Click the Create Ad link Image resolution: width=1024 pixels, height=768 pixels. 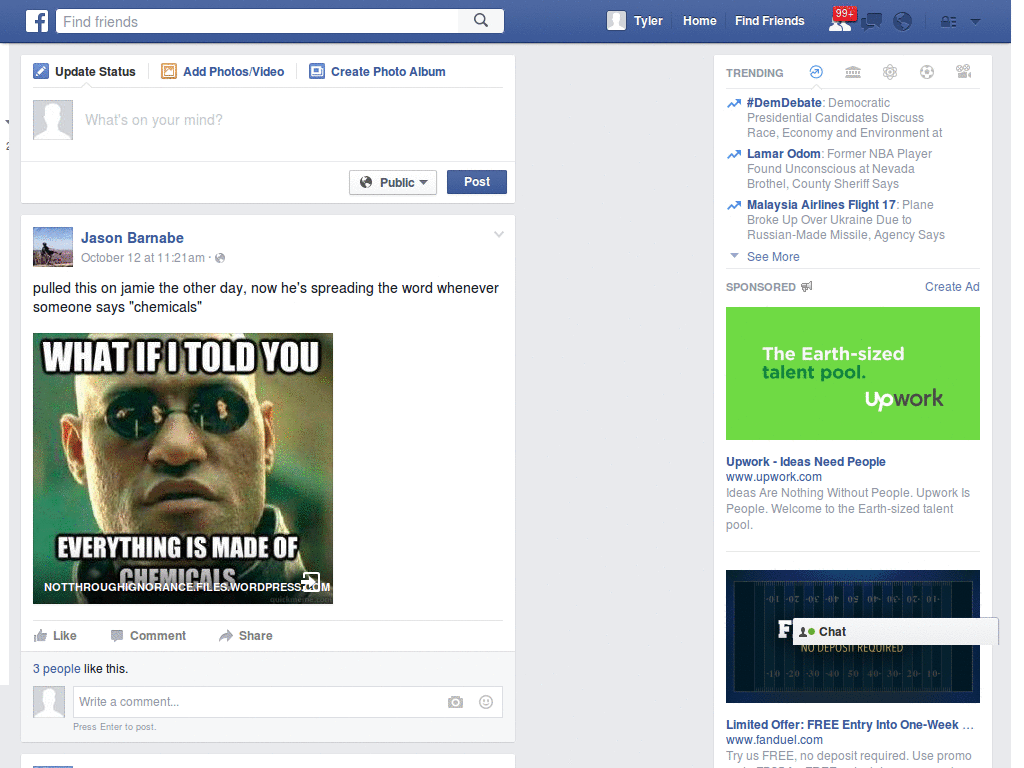coord(952,287)
